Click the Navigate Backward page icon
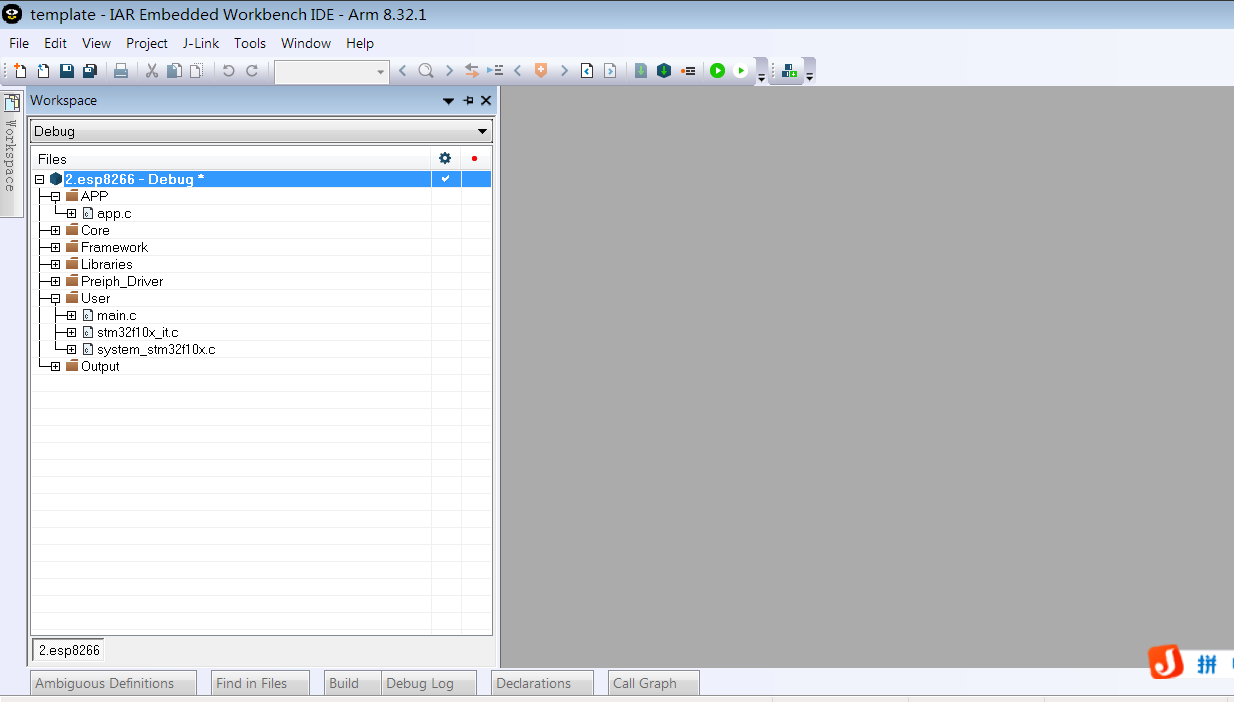1234x702 pixels. pyautogui.click(x=587, y=71)
